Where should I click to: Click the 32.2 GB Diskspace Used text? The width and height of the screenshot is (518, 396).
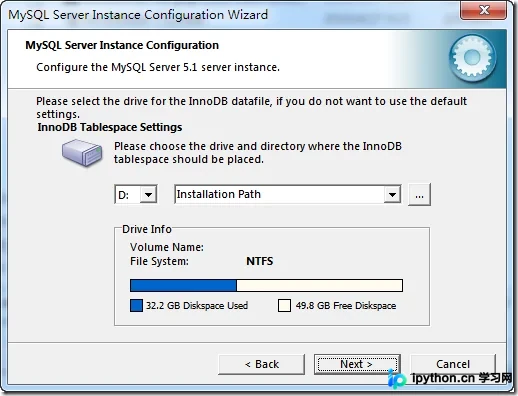(197, 306)
